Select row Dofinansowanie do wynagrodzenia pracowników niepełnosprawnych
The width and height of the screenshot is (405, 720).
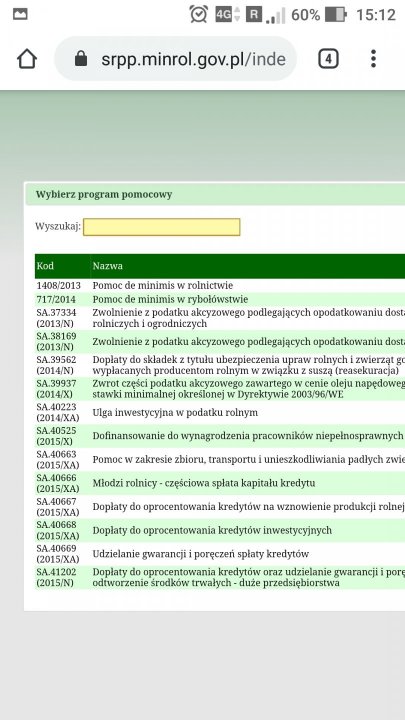click(x=220, y=436)
